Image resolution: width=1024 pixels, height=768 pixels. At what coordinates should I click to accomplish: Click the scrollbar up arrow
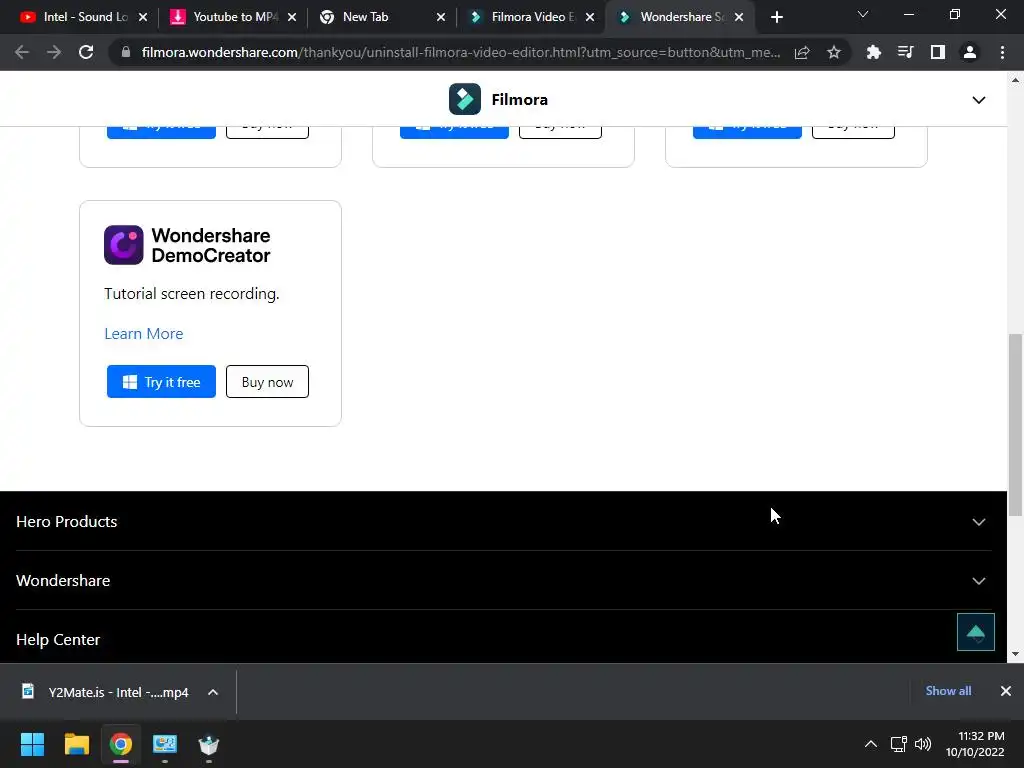click(x=1015, y=80)
